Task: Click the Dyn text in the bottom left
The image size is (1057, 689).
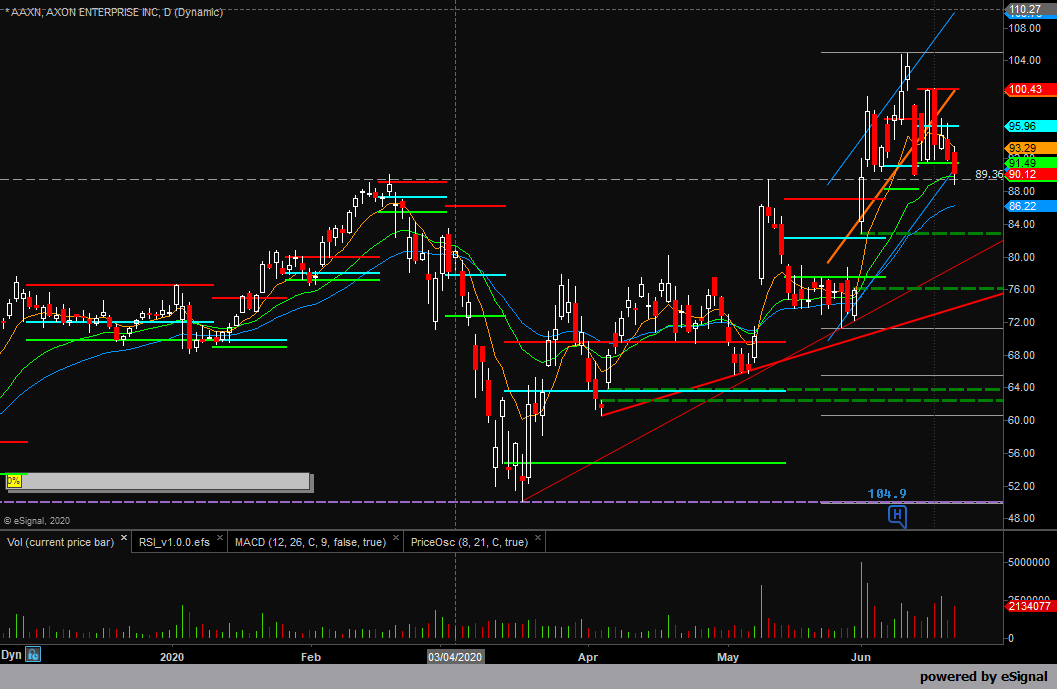Action: [11, 655]
